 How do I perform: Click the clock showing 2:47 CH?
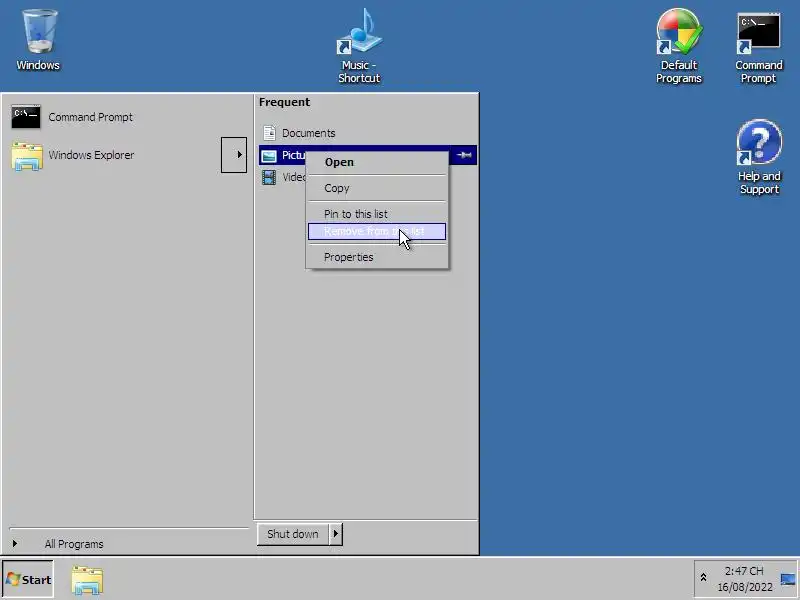(x=744, y=571)
